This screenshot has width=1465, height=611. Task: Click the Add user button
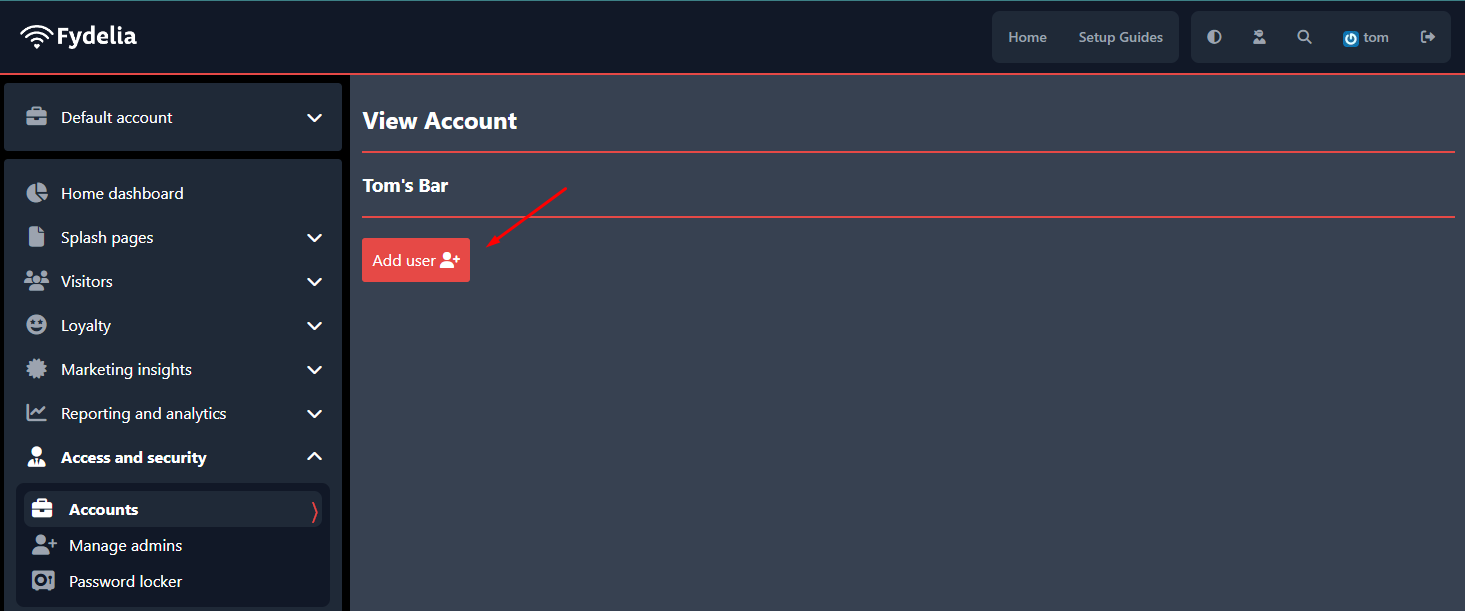pyautogui.click(x=416, y=260)
